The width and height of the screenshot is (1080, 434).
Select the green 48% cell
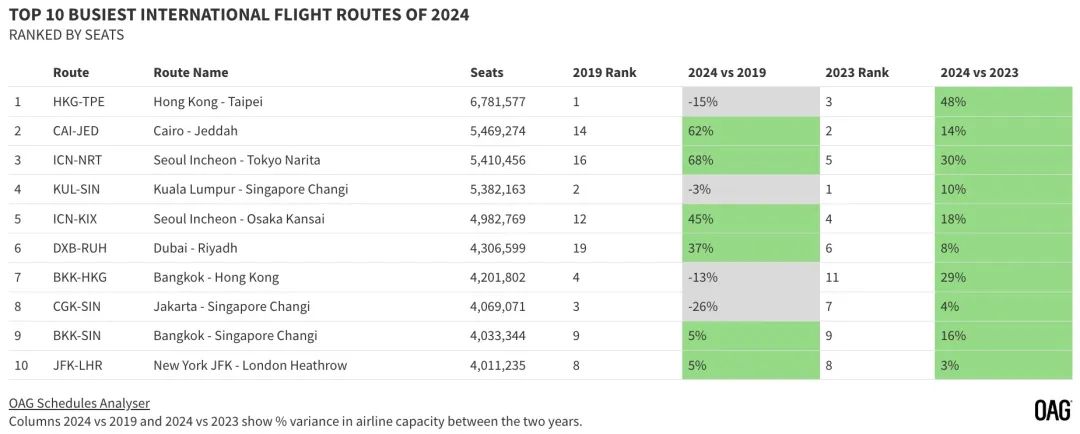[1001, 102]
